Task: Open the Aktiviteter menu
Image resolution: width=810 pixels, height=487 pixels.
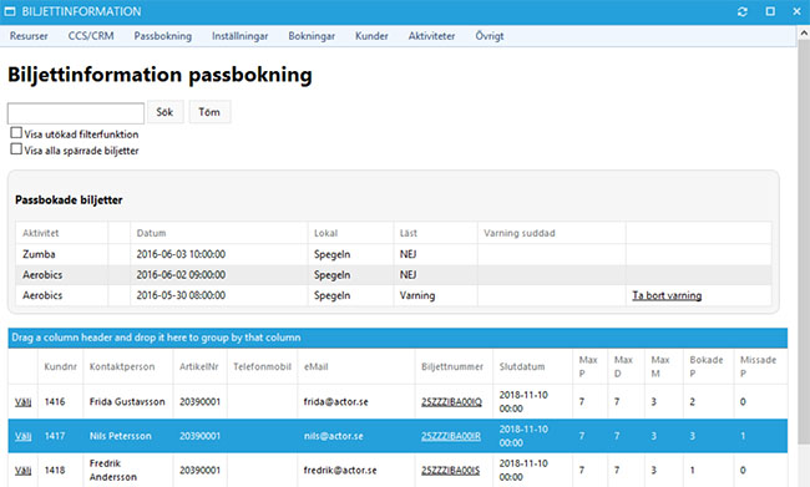Action: pos(431,36)
